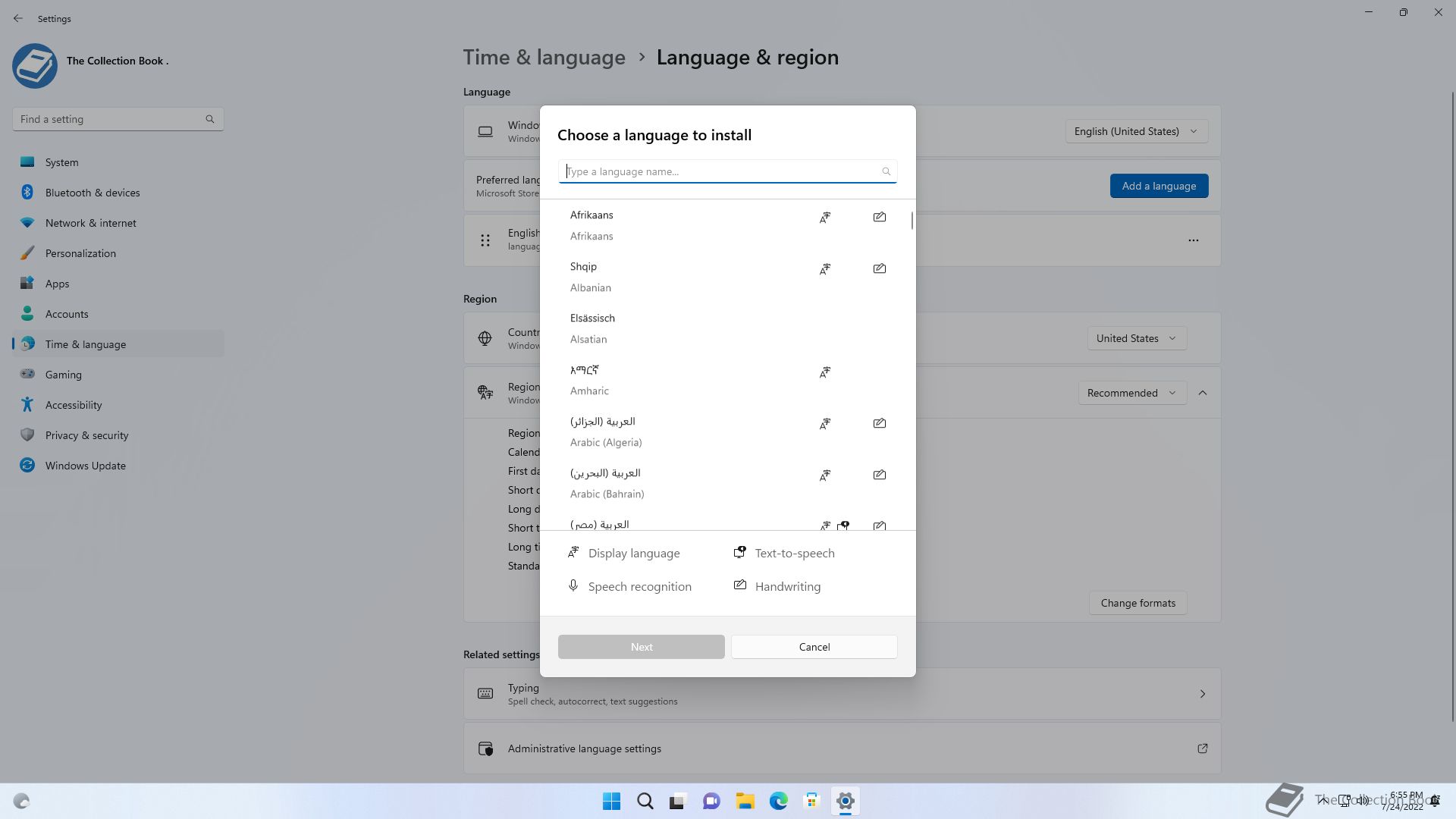Click the search icon in language name field

click(886, 171)
